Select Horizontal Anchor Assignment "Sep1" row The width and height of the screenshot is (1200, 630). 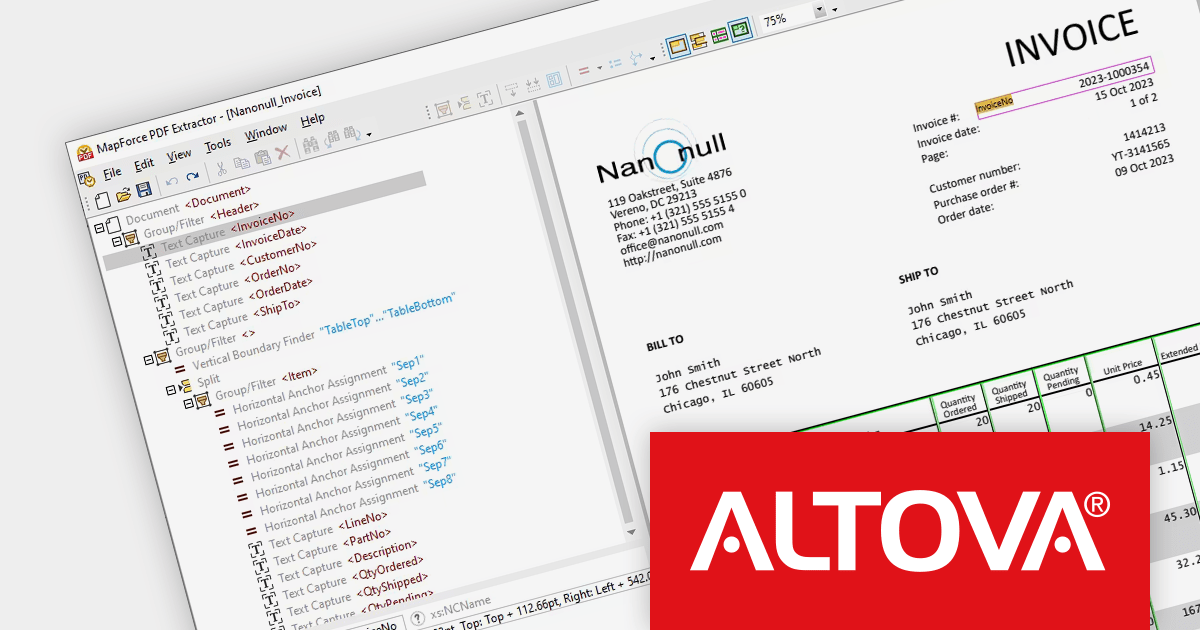tap(320, 386)
